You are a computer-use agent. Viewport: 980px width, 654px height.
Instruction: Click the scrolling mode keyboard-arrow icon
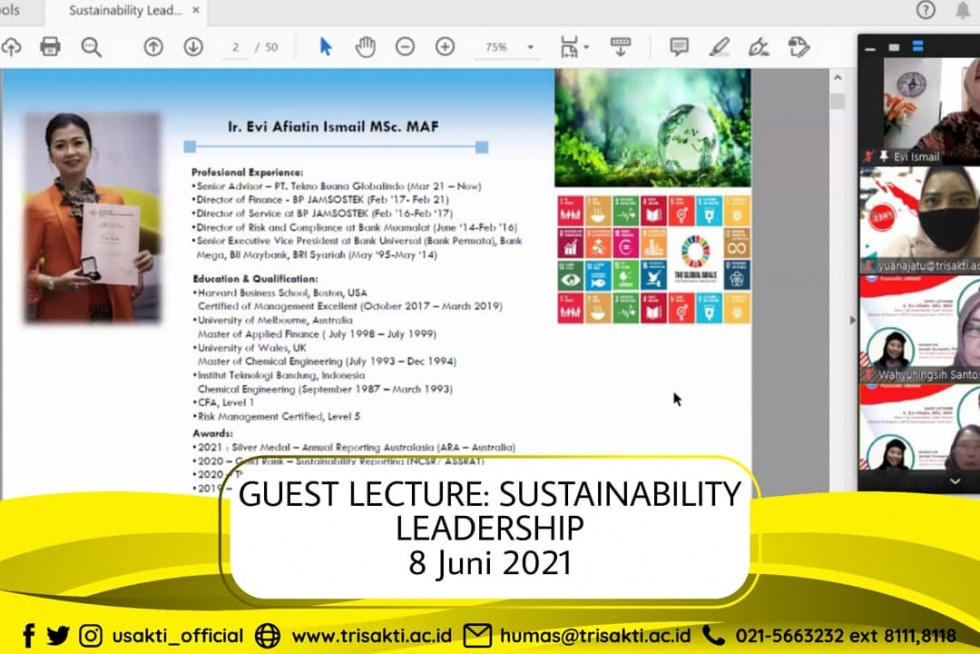tap(621, 46)
